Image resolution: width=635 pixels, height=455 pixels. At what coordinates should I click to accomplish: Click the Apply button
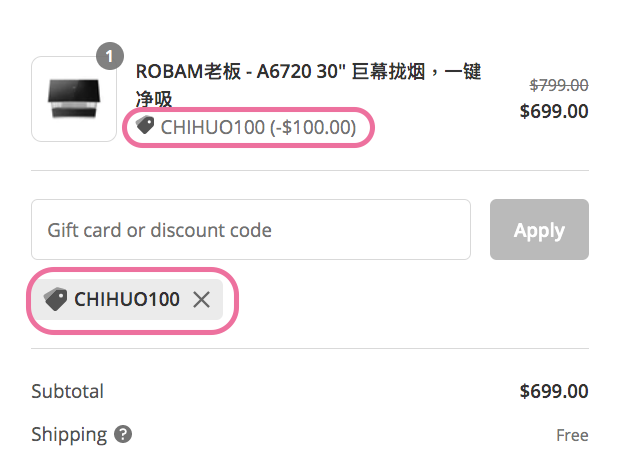(x=539, y=230)
